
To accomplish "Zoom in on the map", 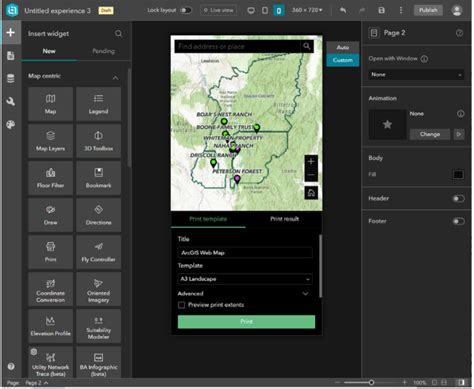I will (311, 162).
